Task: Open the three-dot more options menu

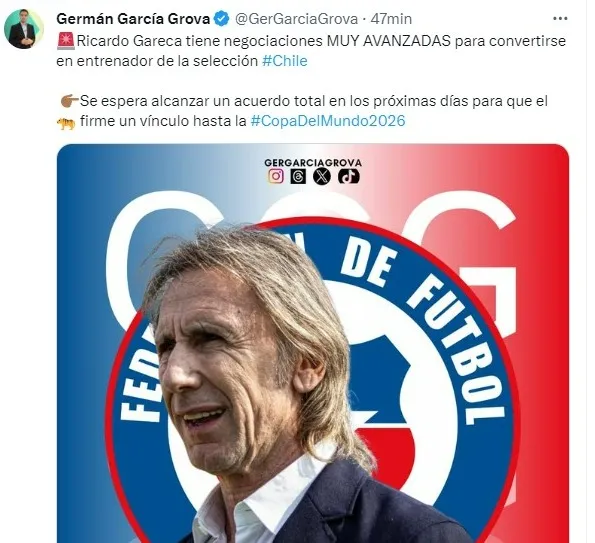Action: tap(560, 18)
